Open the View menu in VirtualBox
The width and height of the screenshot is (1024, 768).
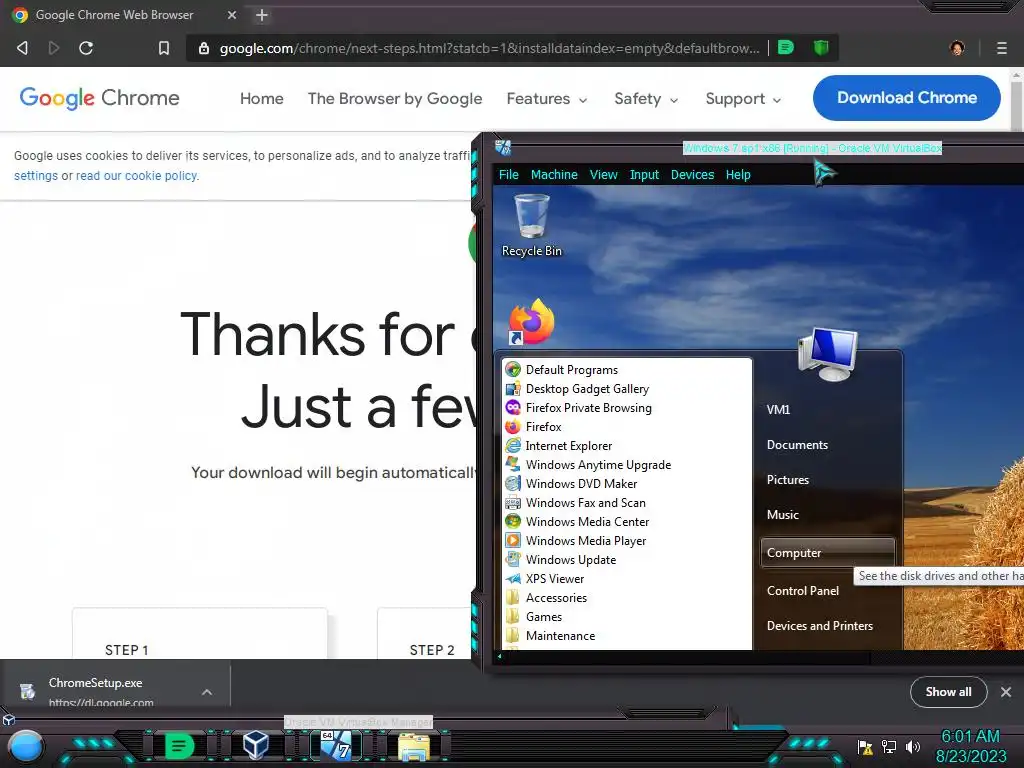(603, 174)
